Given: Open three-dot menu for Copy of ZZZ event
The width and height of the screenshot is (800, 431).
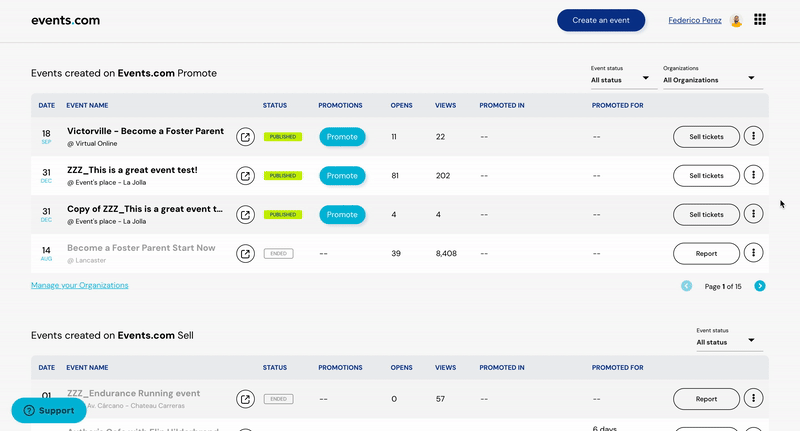Looking at the screenshot, I should [753, 214].
